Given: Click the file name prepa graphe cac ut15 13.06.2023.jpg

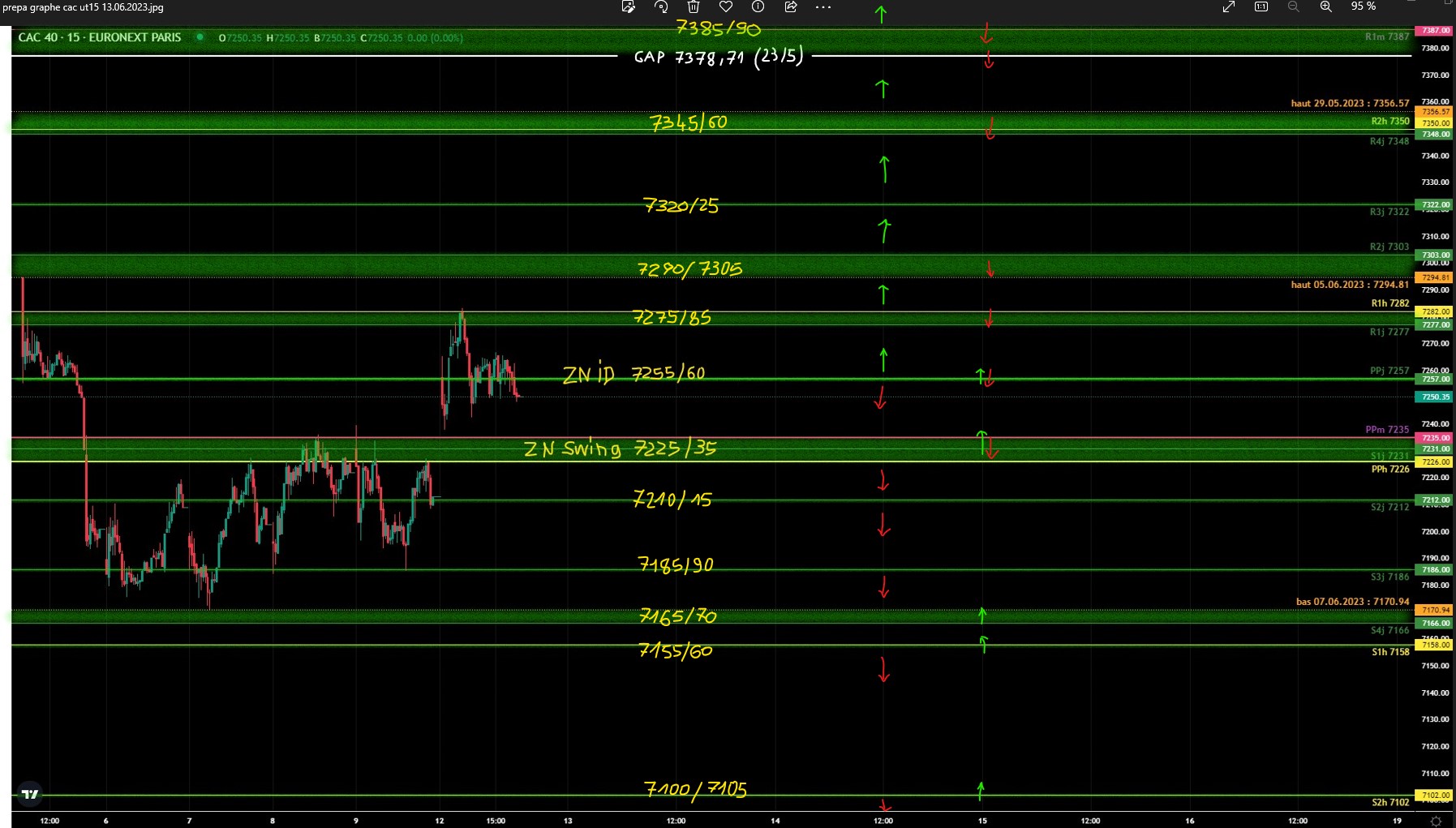Looking at the screenshot, I should point(83,7).
